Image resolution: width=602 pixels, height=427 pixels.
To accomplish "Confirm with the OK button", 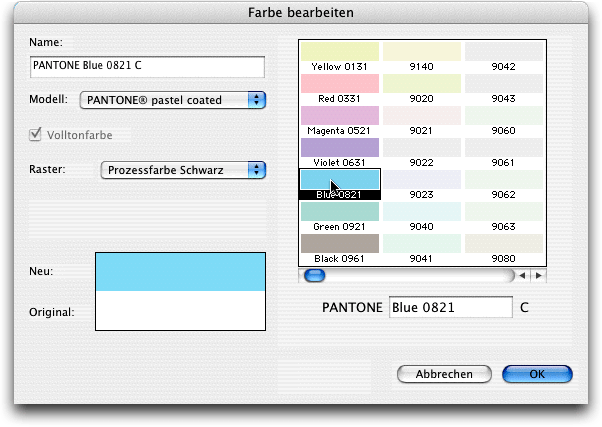I will point(537,374).
